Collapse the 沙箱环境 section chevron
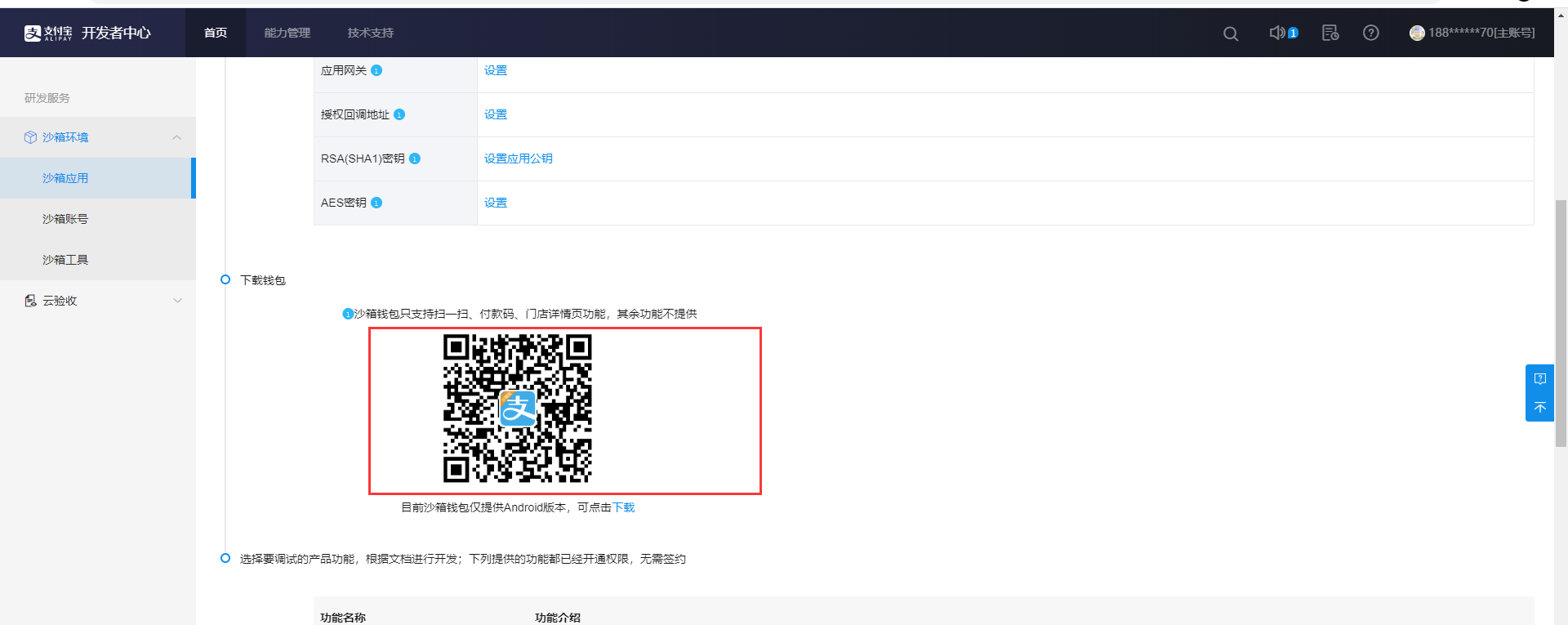Screen dimensions: 1568x625 [177, 137]
